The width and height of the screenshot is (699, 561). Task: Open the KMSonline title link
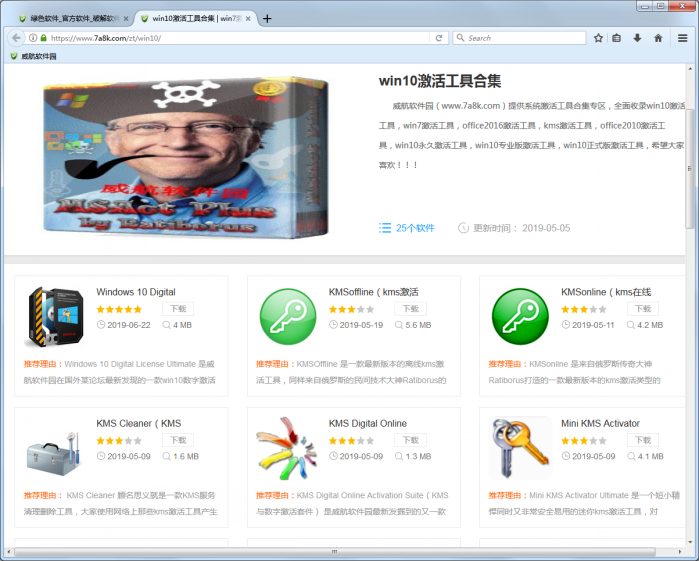[x=606, y=292]
